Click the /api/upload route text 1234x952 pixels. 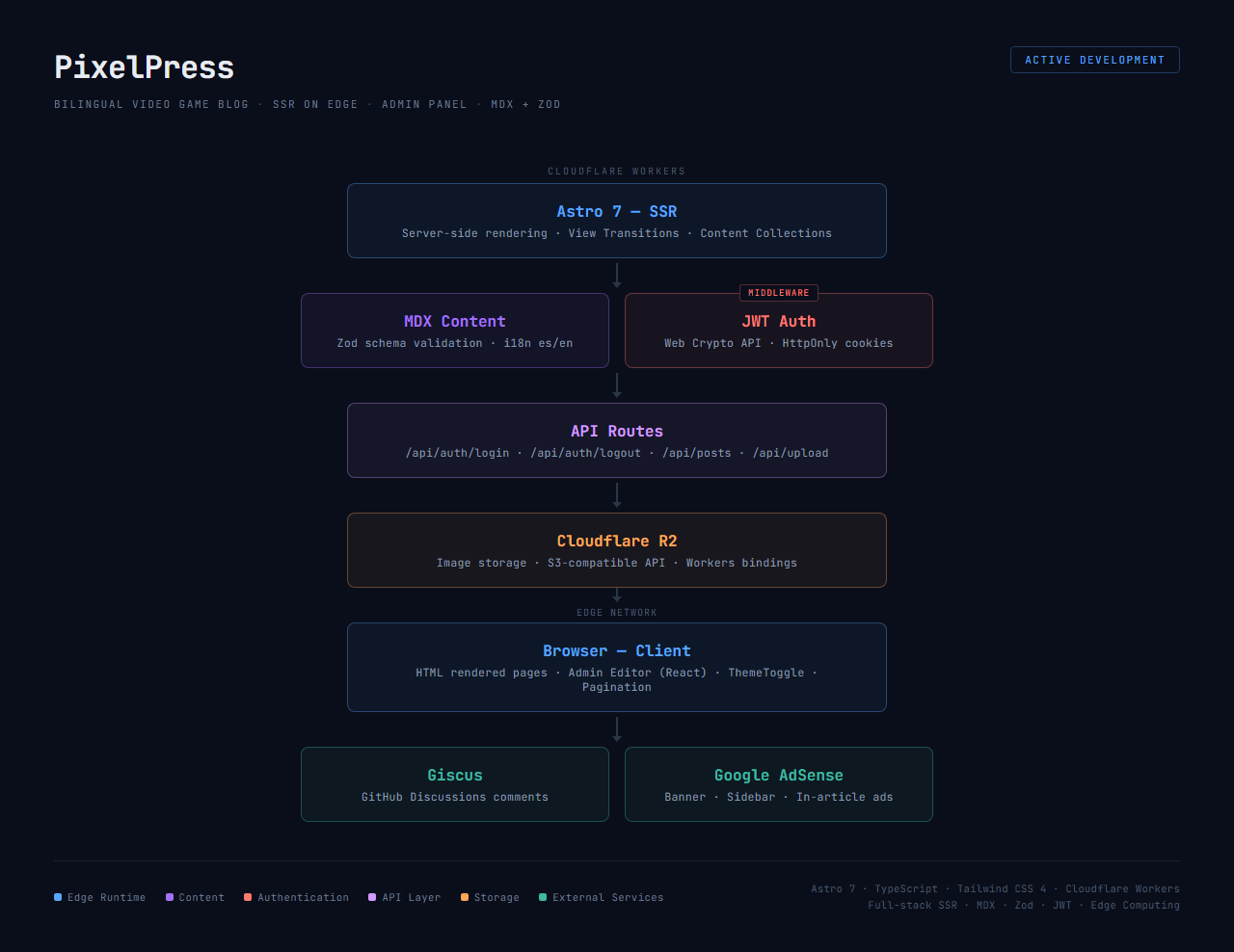point(791,453)
